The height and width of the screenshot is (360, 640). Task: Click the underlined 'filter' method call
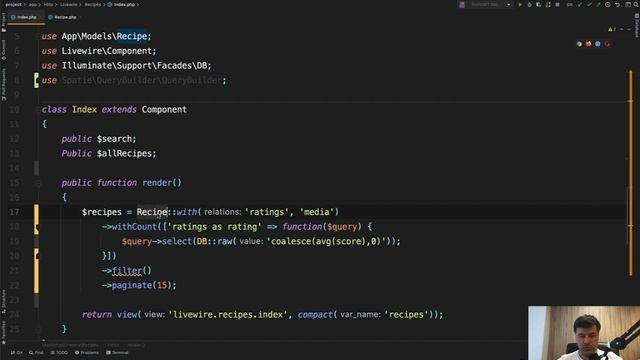click(x=127, y=271)
